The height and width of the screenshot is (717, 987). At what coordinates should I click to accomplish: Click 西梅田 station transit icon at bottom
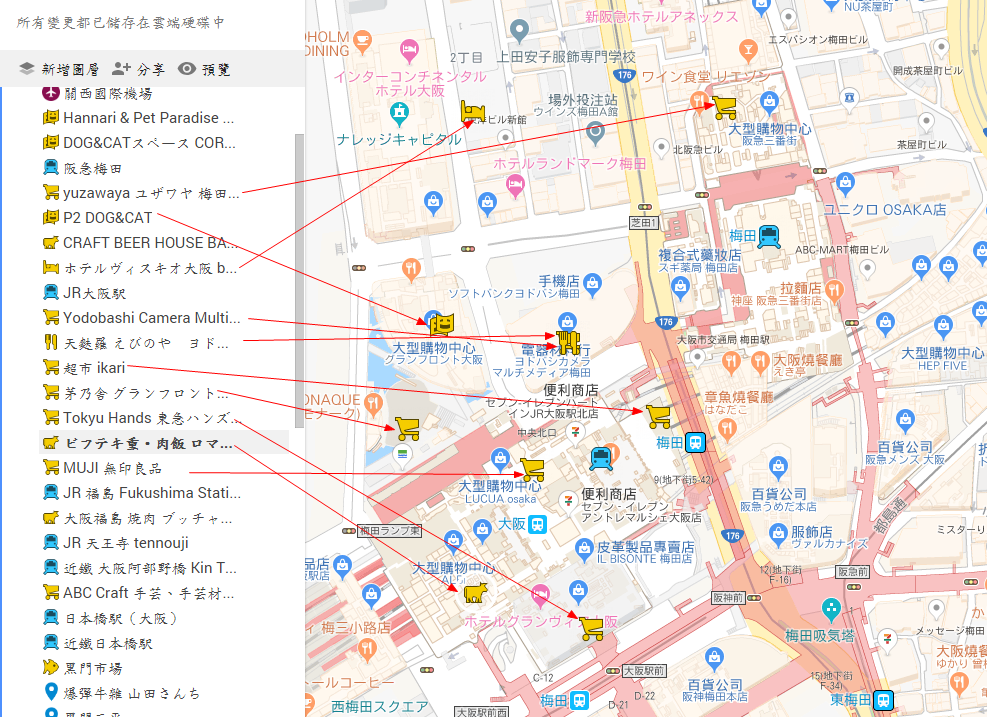click(579, 700)
